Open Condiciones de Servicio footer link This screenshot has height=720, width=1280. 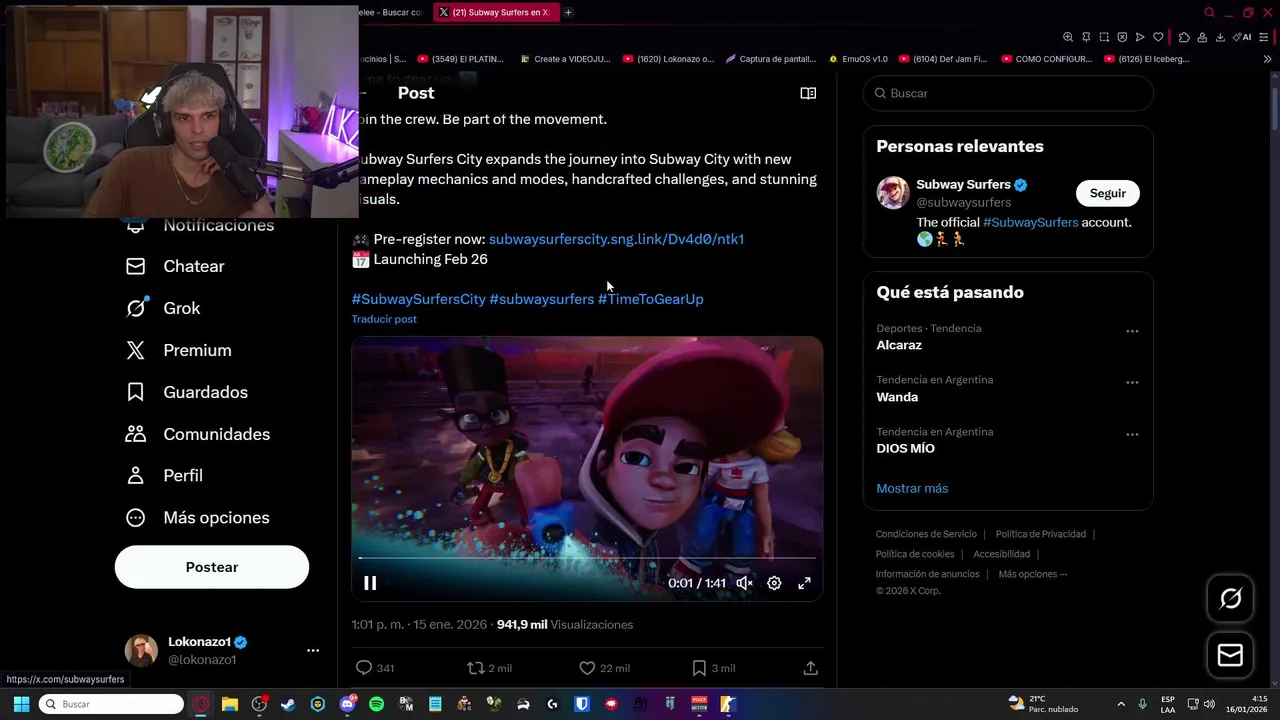point(927,534)
